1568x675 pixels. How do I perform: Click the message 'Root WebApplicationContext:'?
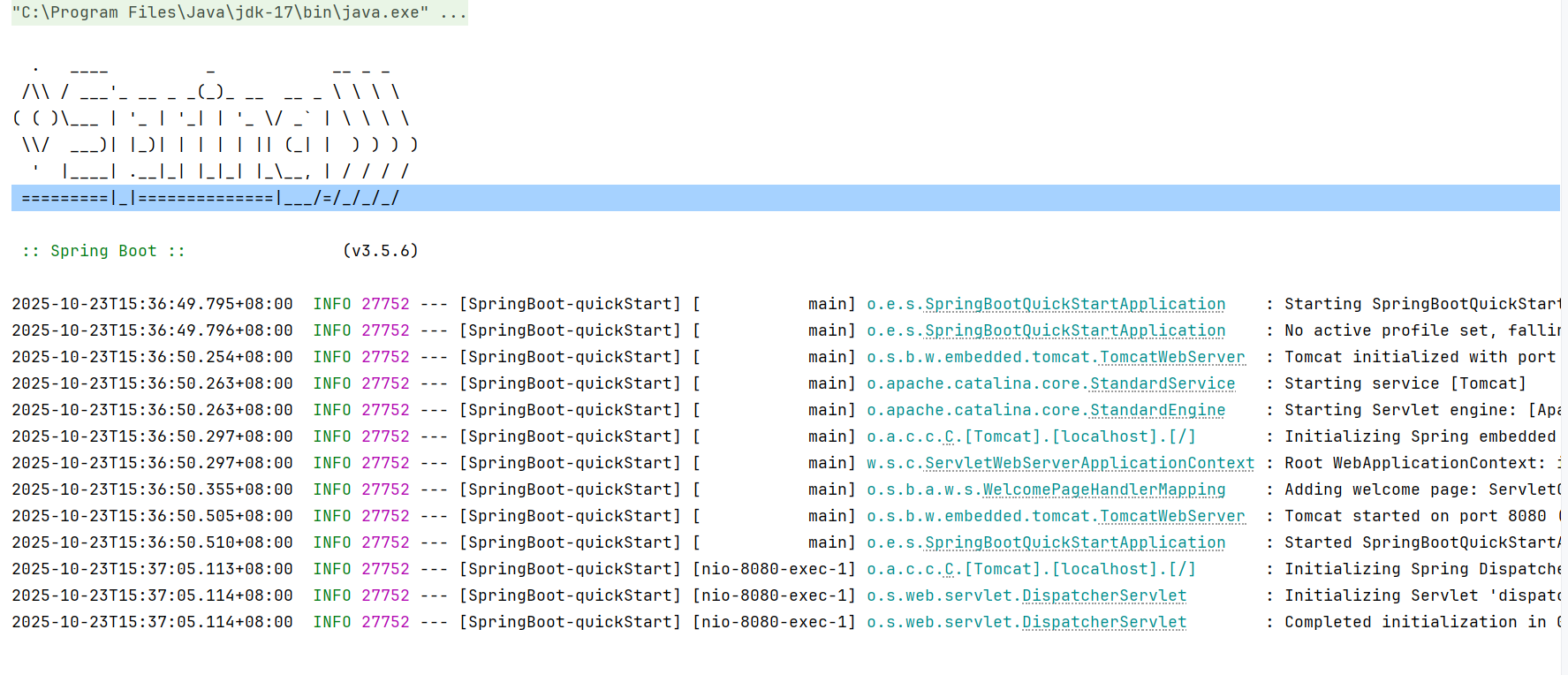pyautogui.click(x=1415, y=463)
